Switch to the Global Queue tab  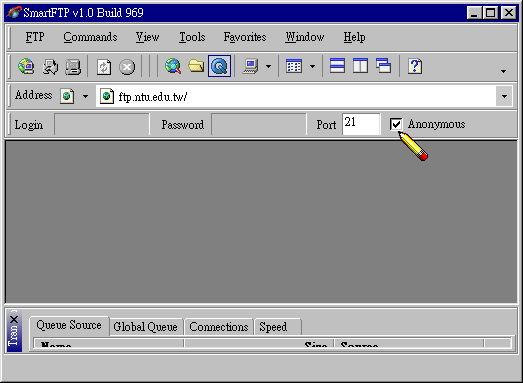pyautogui.click(x=145, y=327)
